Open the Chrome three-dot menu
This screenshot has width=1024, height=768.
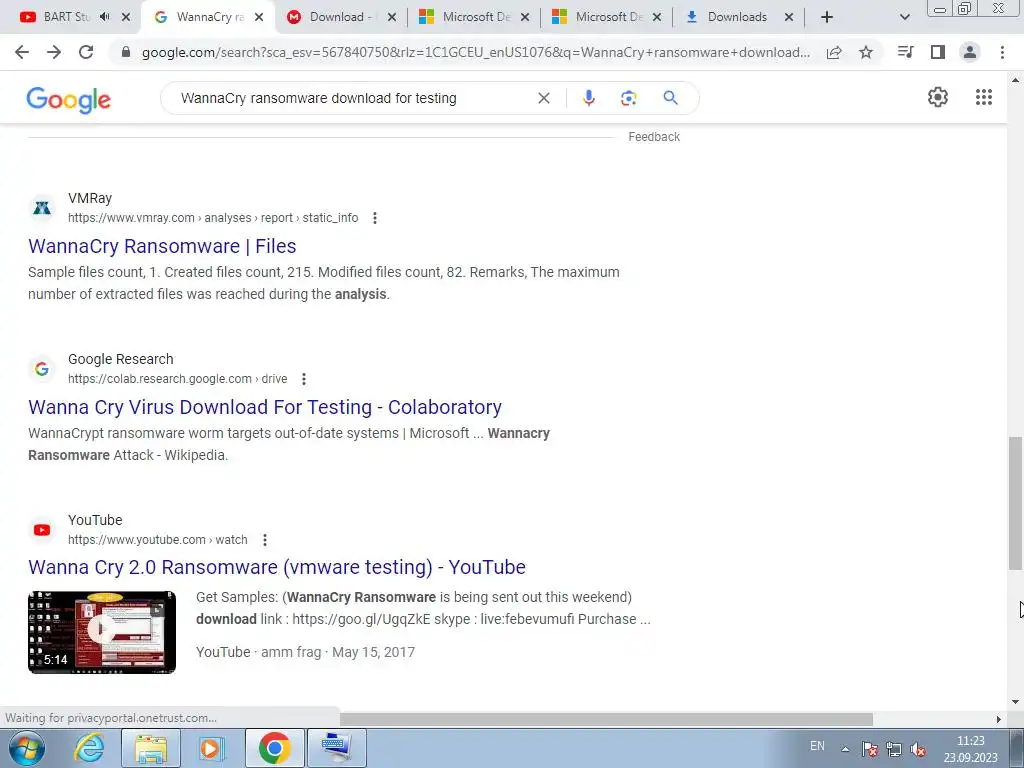click(x=1002, y=52)
